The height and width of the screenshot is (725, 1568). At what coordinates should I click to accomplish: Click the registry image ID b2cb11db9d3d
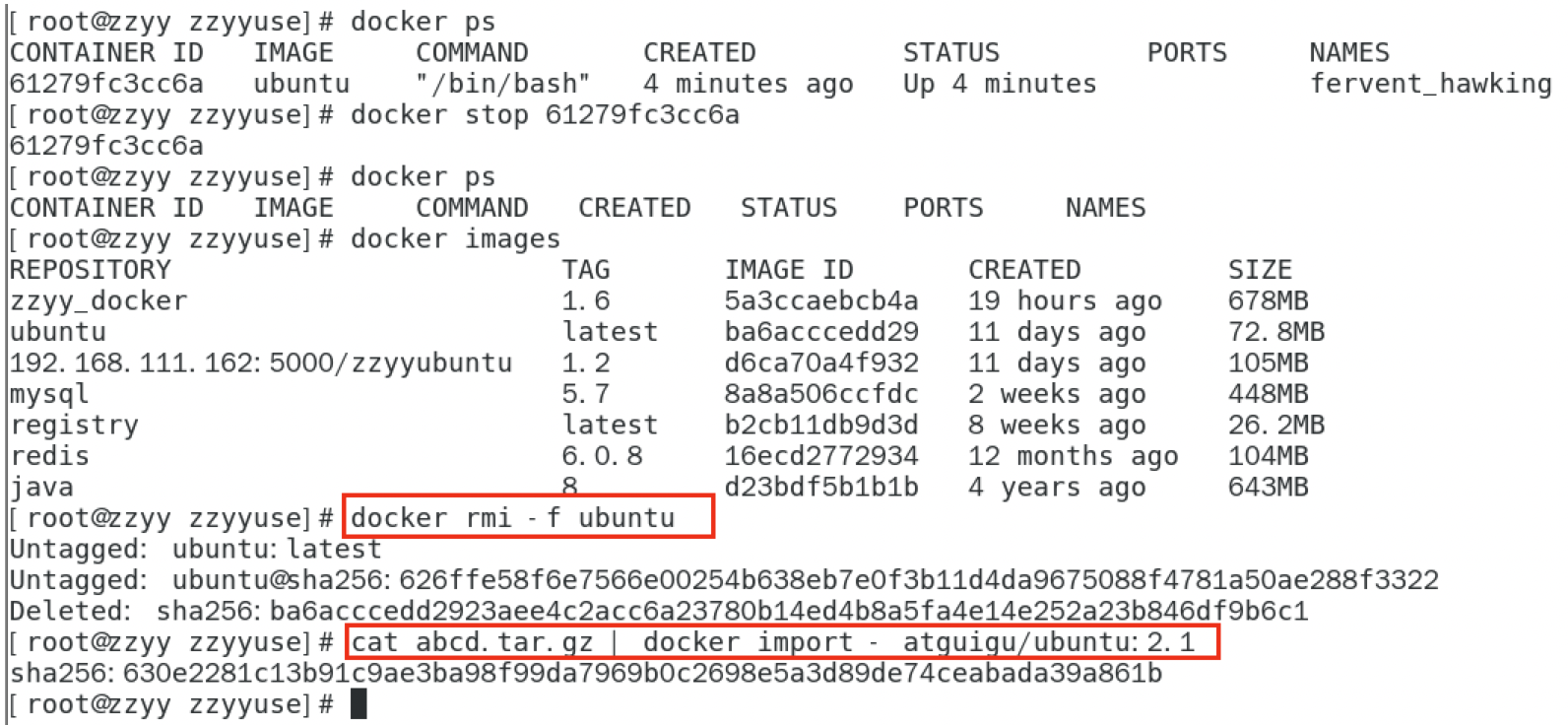click(821, 426)
